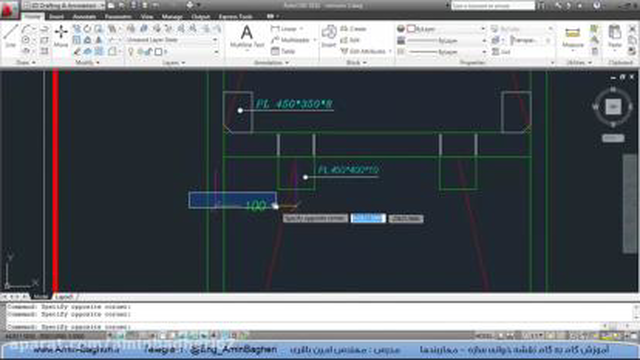Switch to the Model tab
Image resolution: width=640 pixels, height=360 pixels.
pyautogui.click(x=40, y=297)
